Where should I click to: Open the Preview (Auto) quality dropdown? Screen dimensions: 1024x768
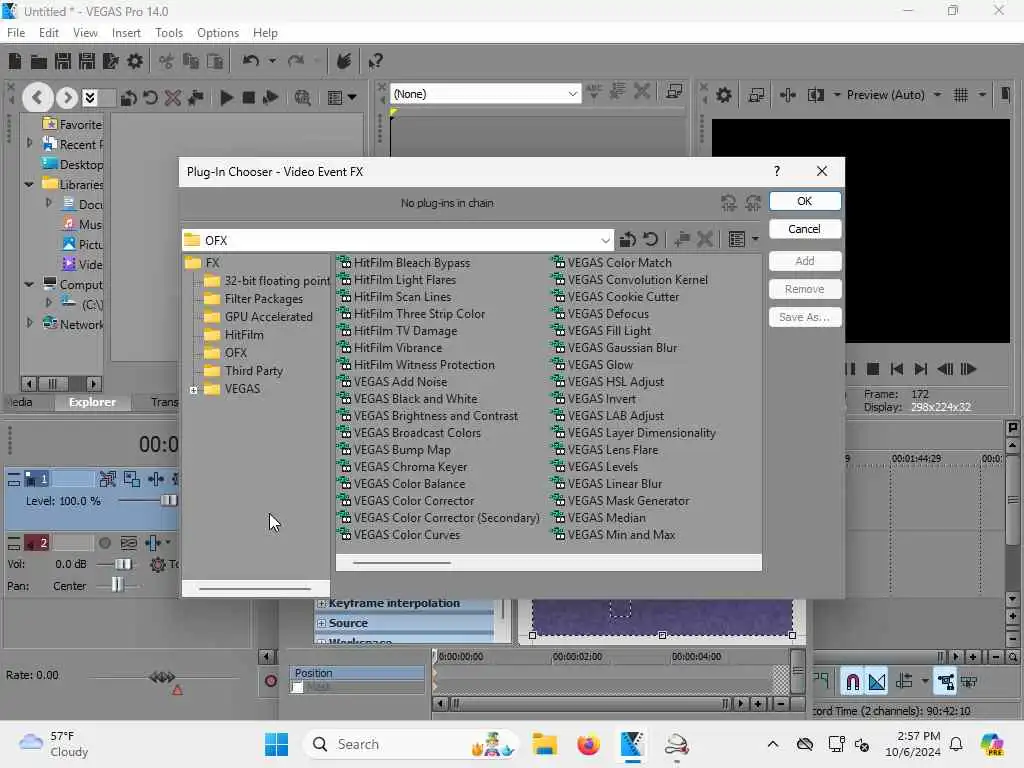[937, 95]
